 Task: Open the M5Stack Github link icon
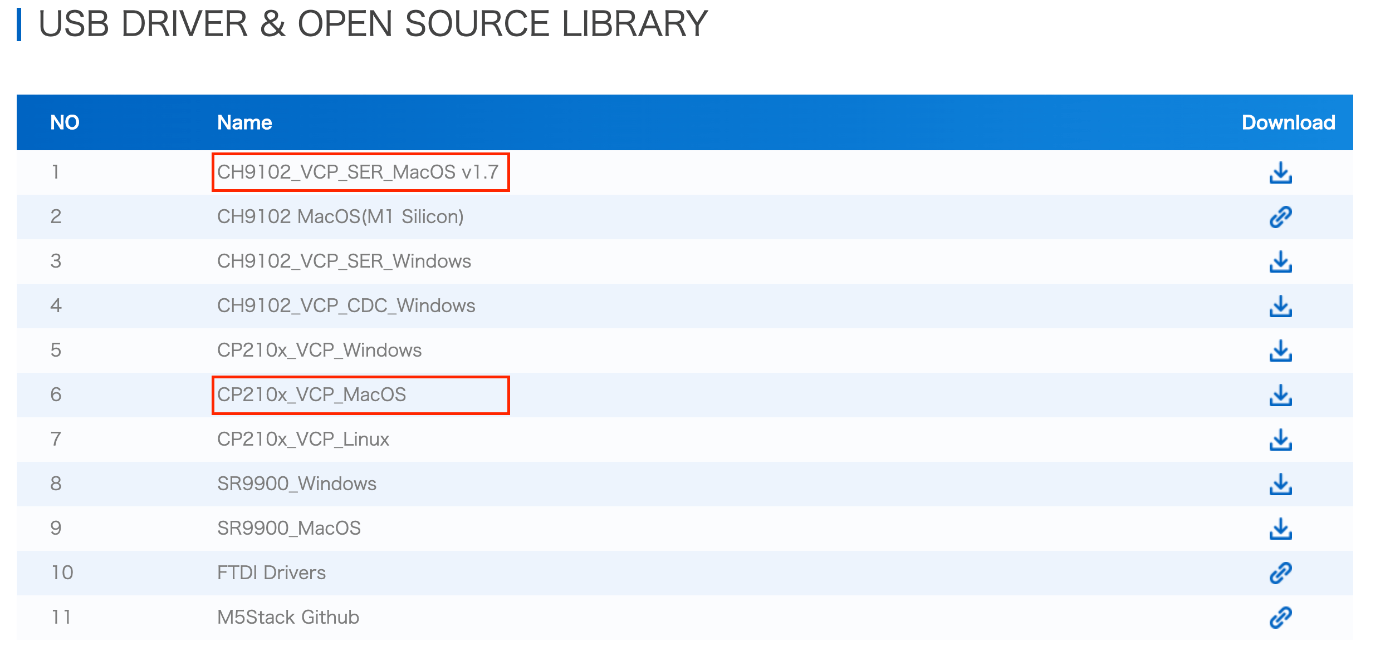pos(1280,617)
